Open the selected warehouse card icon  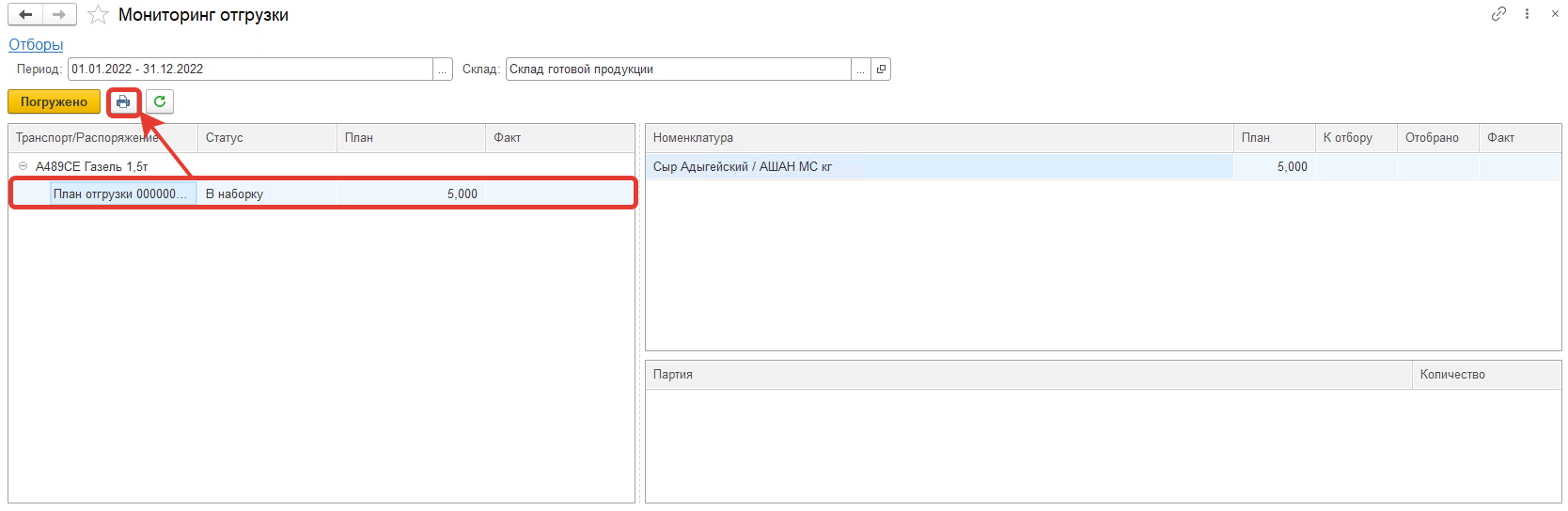[881, 70]
